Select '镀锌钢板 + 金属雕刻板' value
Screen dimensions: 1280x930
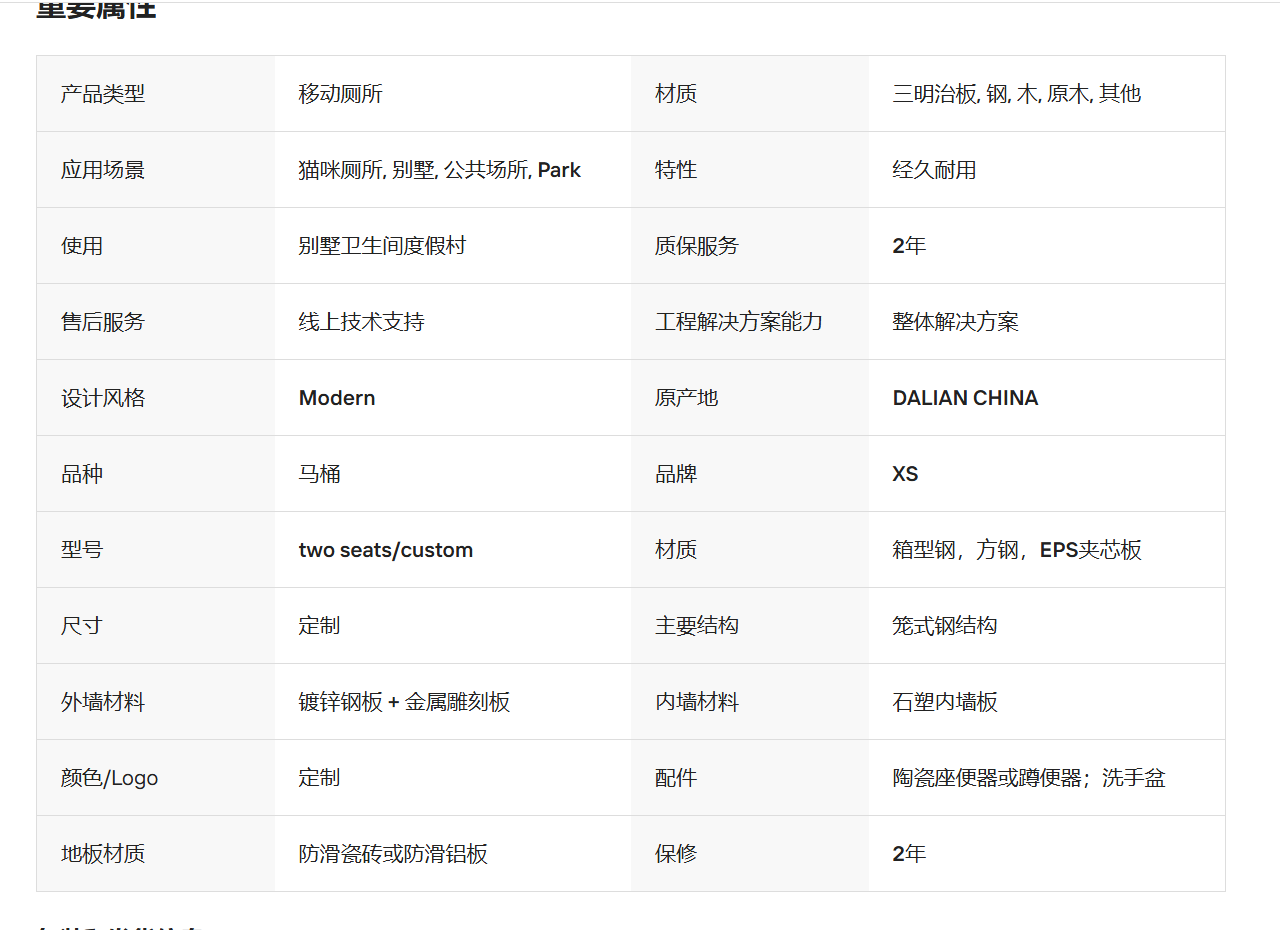405,702
